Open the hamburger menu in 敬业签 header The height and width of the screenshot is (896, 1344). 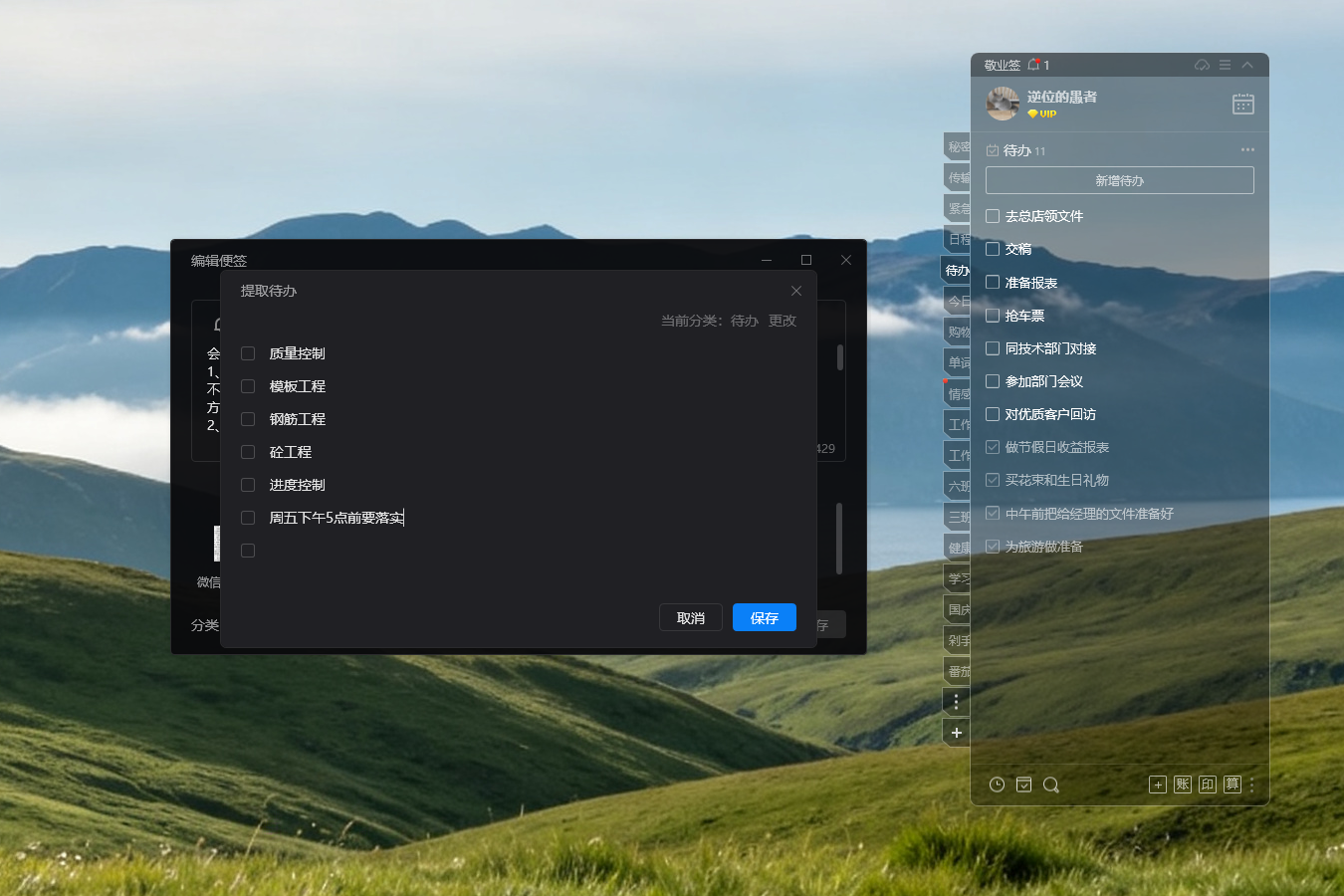click(1225, 65)
